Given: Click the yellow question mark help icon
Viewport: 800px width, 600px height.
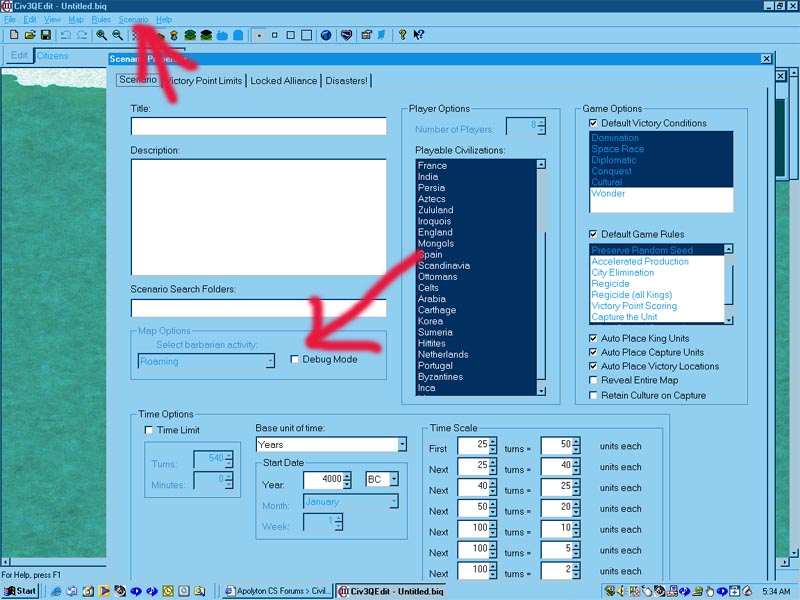Looking at the screenshot, I should coord(402,35).
